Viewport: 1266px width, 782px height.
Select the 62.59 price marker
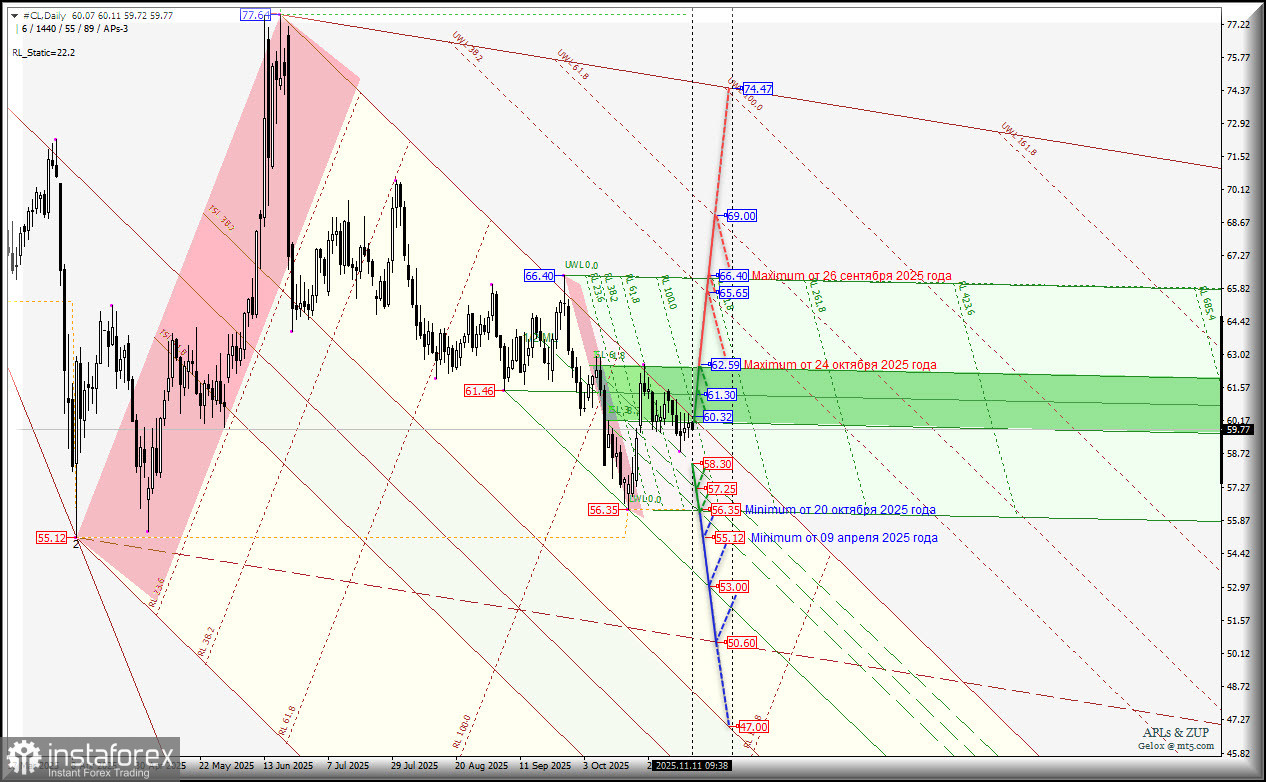[x=724, y=365]
